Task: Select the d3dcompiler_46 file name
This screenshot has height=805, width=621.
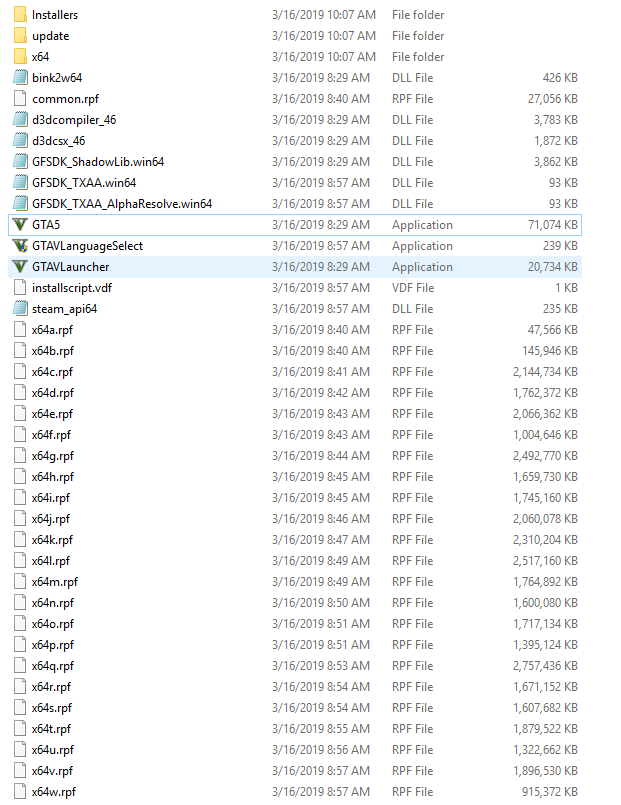Action: point(74,120)
